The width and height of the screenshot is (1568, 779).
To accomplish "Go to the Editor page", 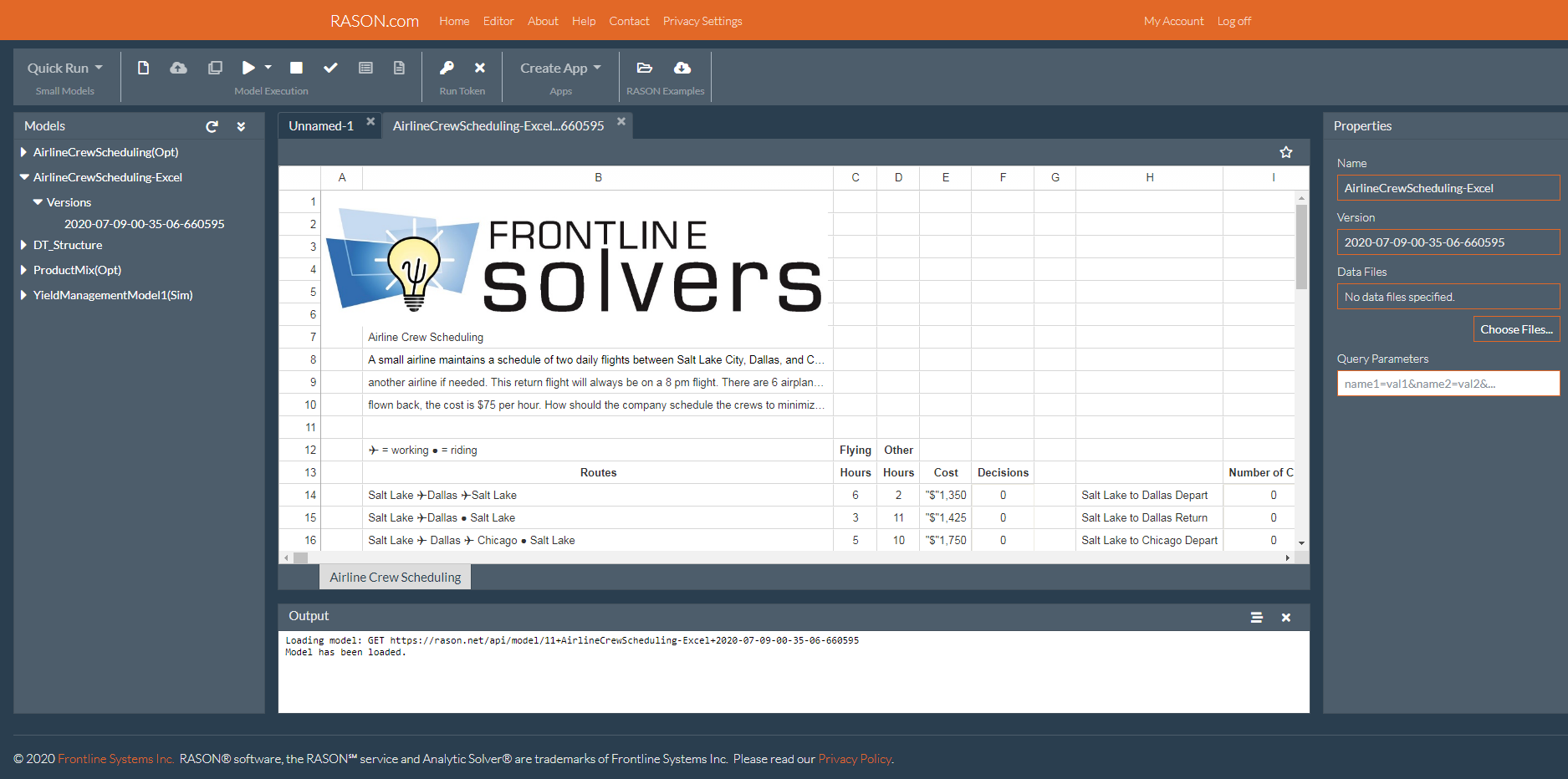I will click(498, 21).
